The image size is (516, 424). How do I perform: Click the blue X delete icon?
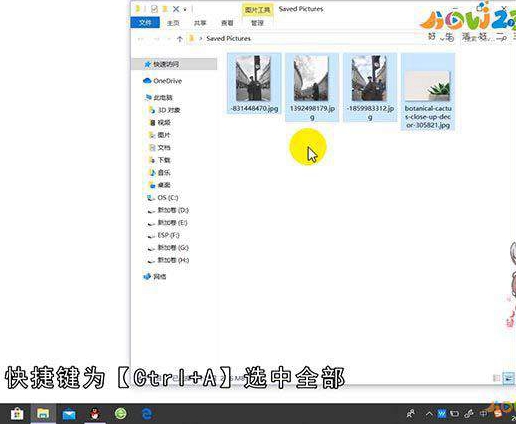[x=176, y=9]
